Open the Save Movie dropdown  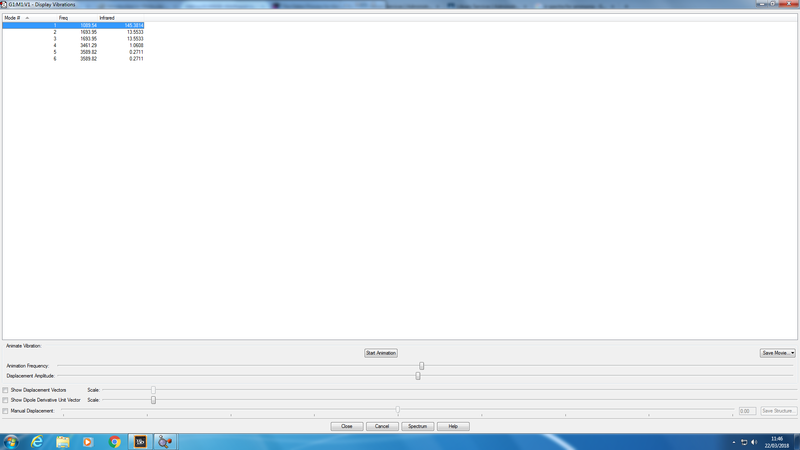click(x=777, y=353)
